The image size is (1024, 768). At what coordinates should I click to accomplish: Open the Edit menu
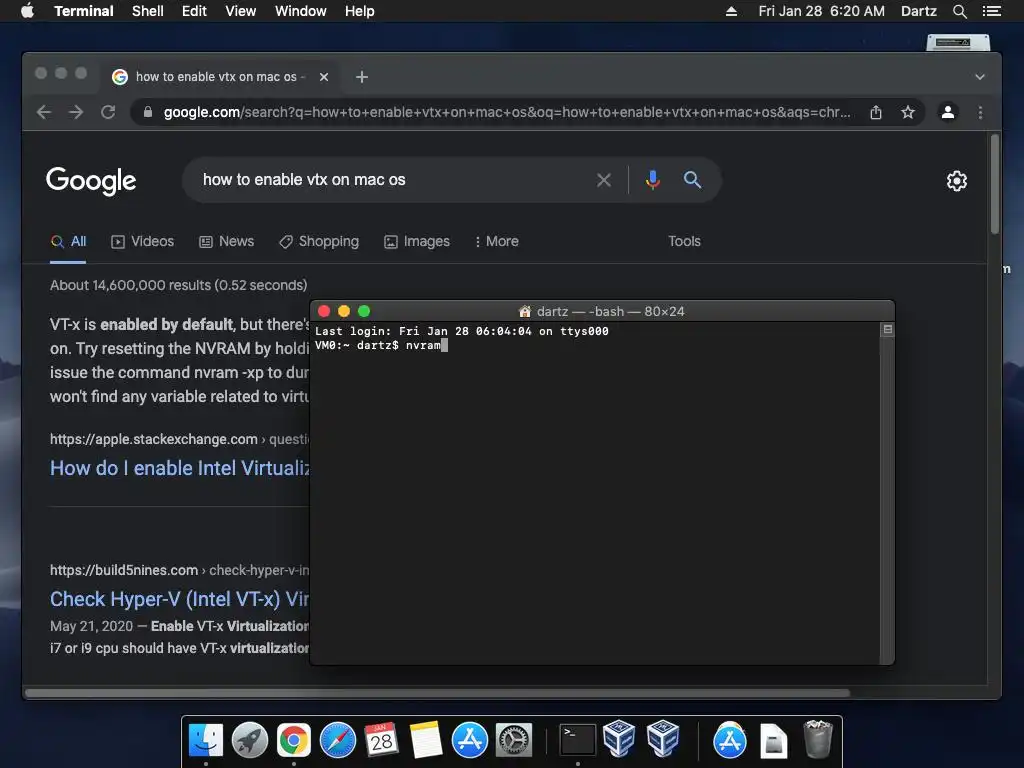coord(194,11)
